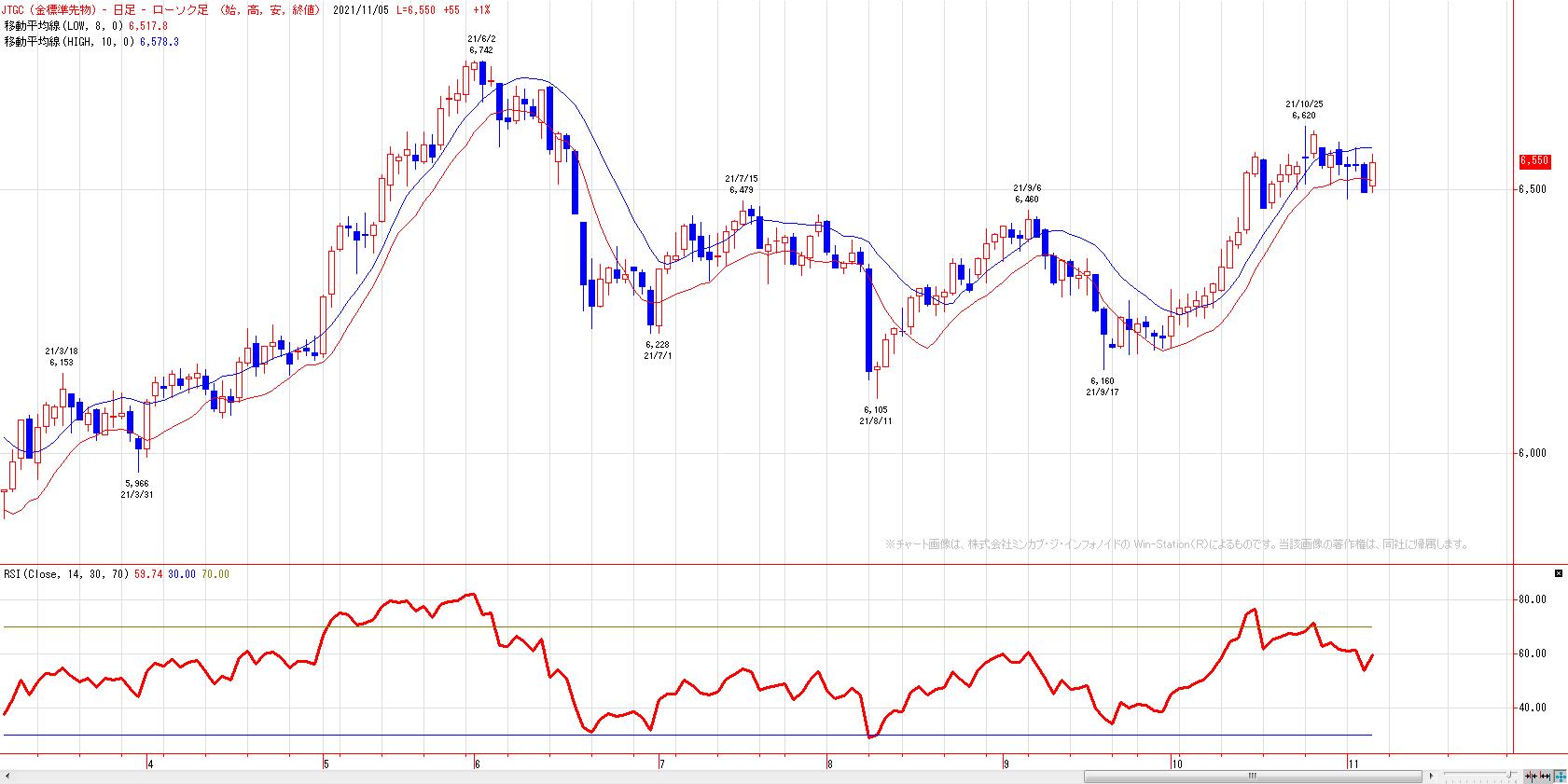Image resolution: width=1568 pixels, height=784 pixels.
Task: Click the 21/8/11 6,105 low annotation
Action: click(876, 415)
